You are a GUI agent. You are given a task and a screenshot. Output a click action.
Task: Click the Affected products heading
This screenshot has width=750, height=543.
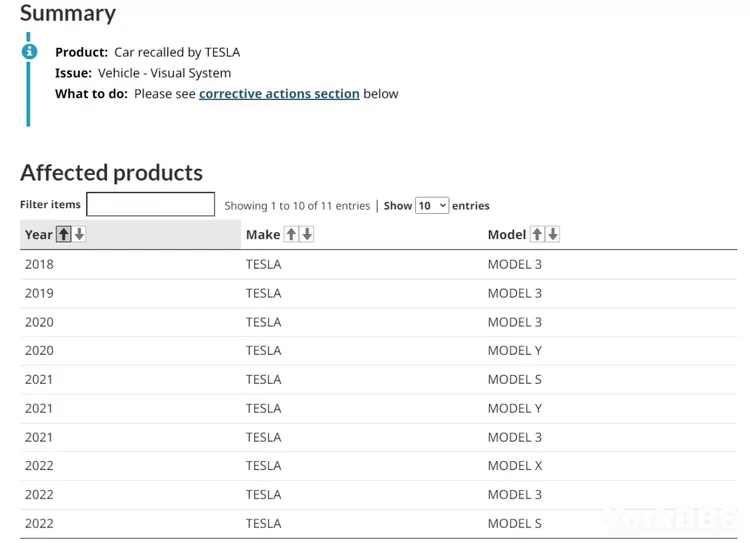(x=111, y=173)
